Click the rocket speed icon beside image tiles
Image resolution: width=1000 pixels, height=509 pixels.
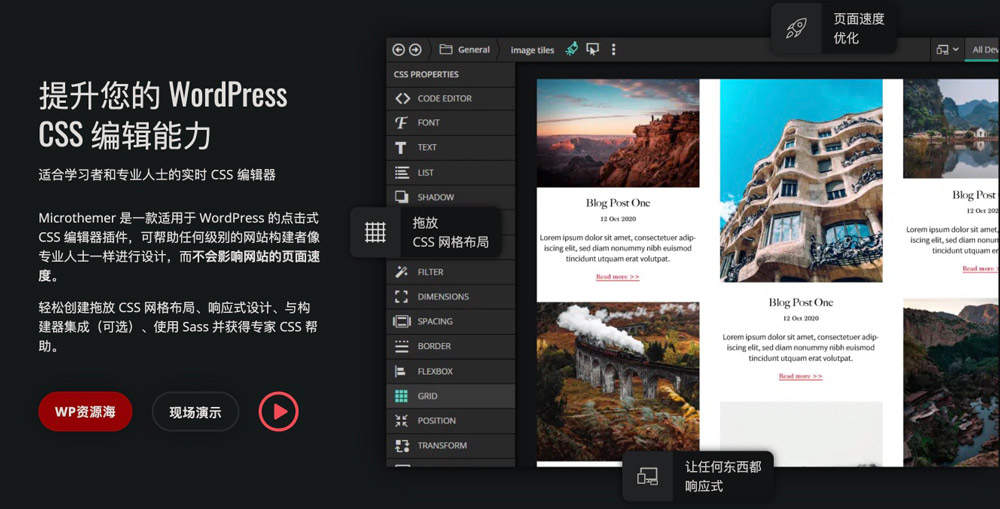coord(572,48)
